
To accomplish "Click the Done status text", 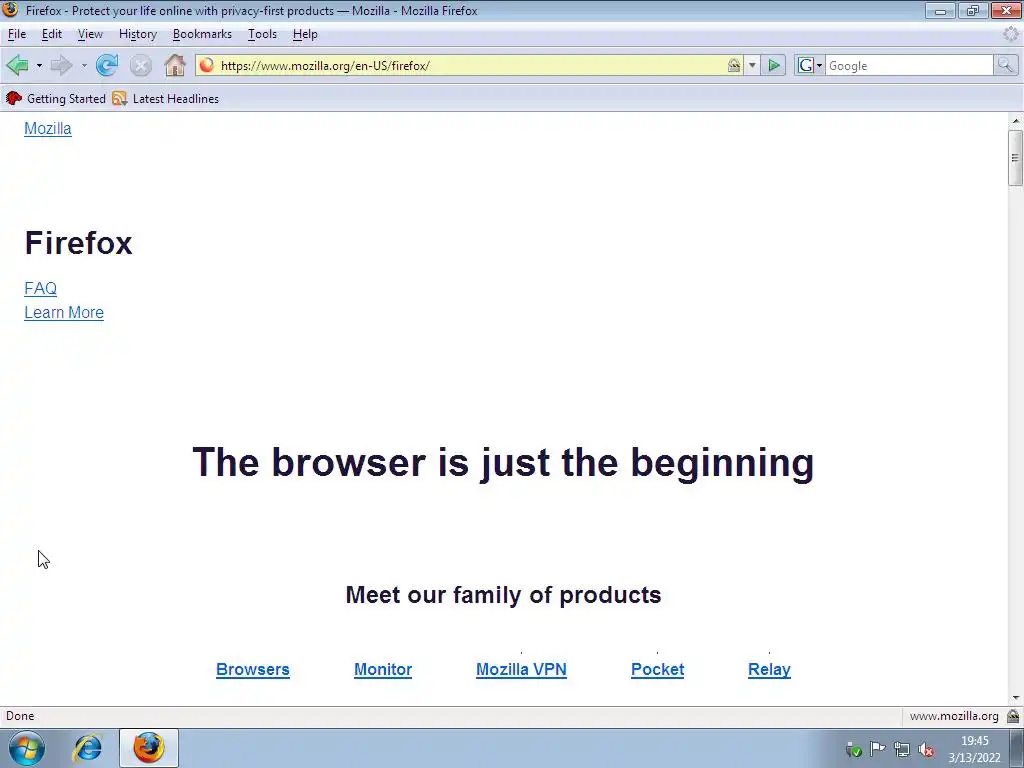I will click(x=20, y=716).
